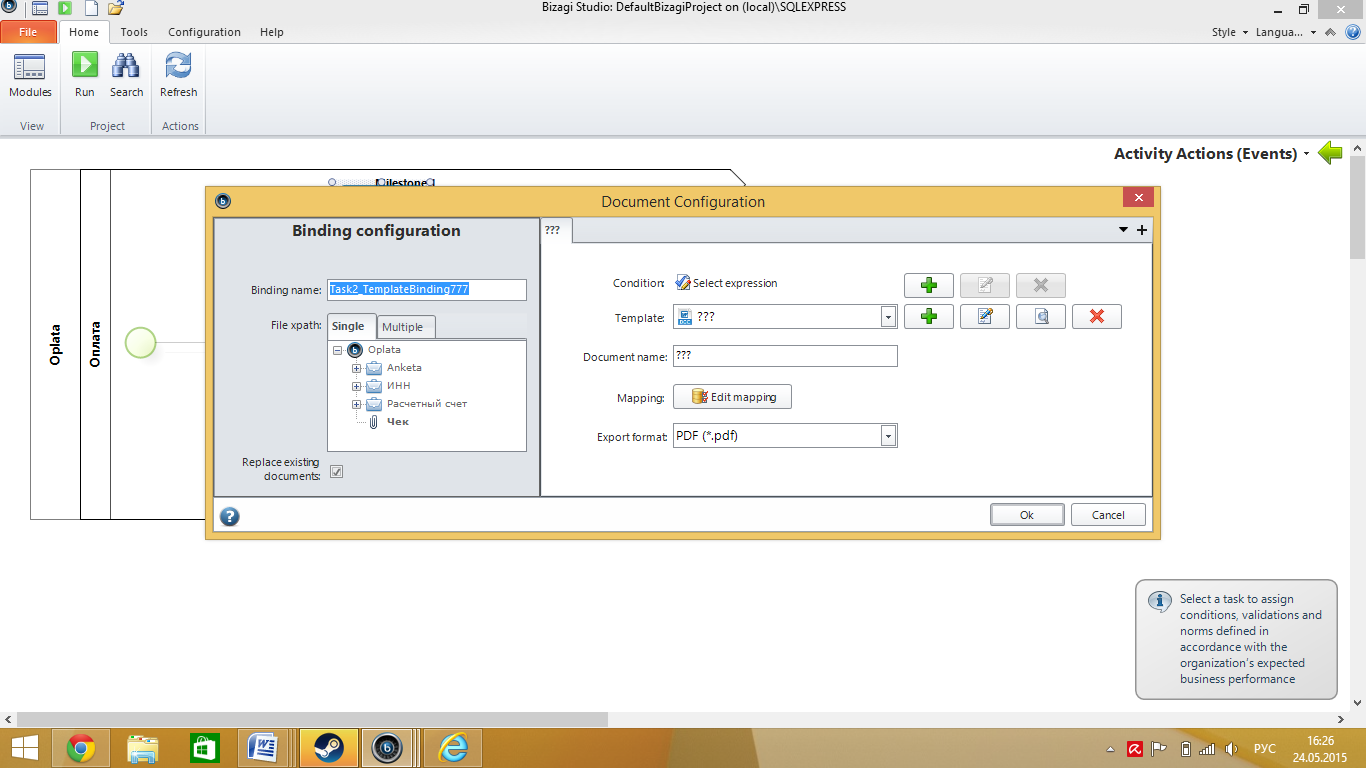Open the document tabs list arrow
The width and height of the screenshot is (1366, 768).
tap(1123, 230)
